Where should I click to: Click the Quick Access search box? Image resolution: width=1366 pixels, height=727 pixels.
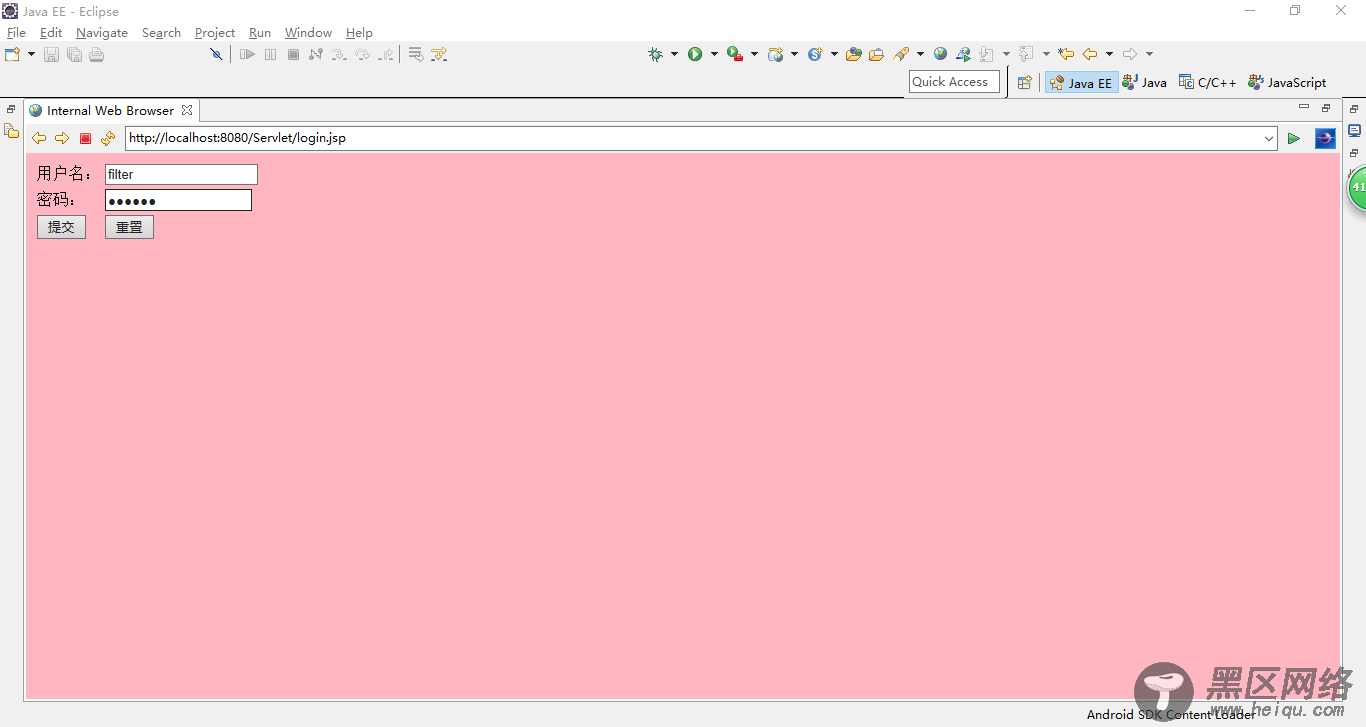tap(954, 82)
